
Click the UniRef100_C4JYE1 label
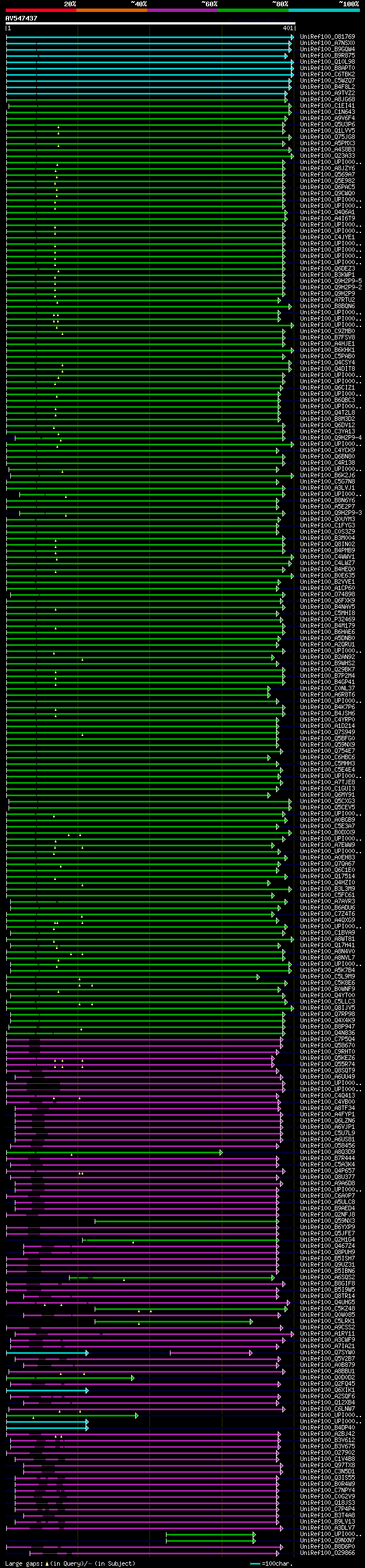point(327,238)
